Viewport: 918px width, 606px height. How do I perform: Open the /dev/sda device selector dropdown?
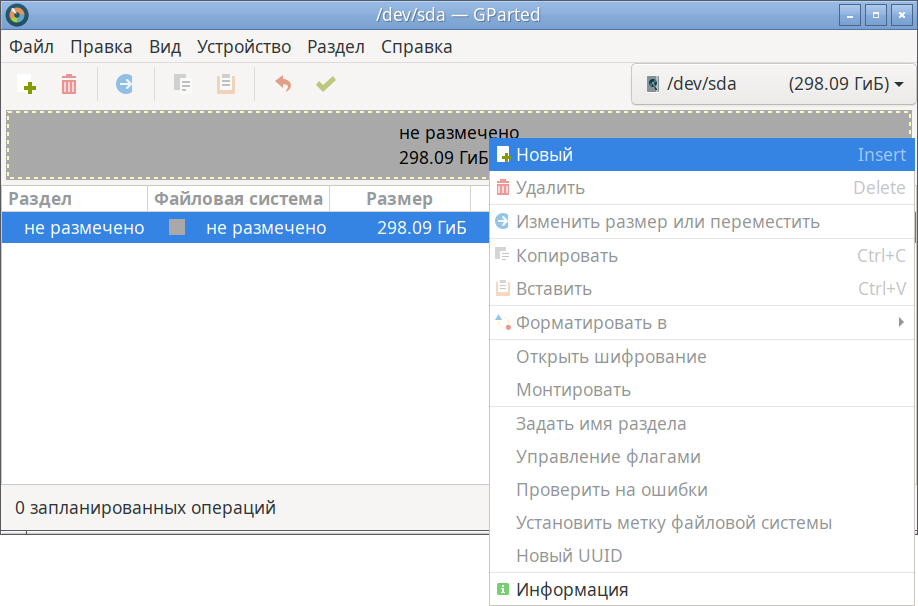coord(773,84)
